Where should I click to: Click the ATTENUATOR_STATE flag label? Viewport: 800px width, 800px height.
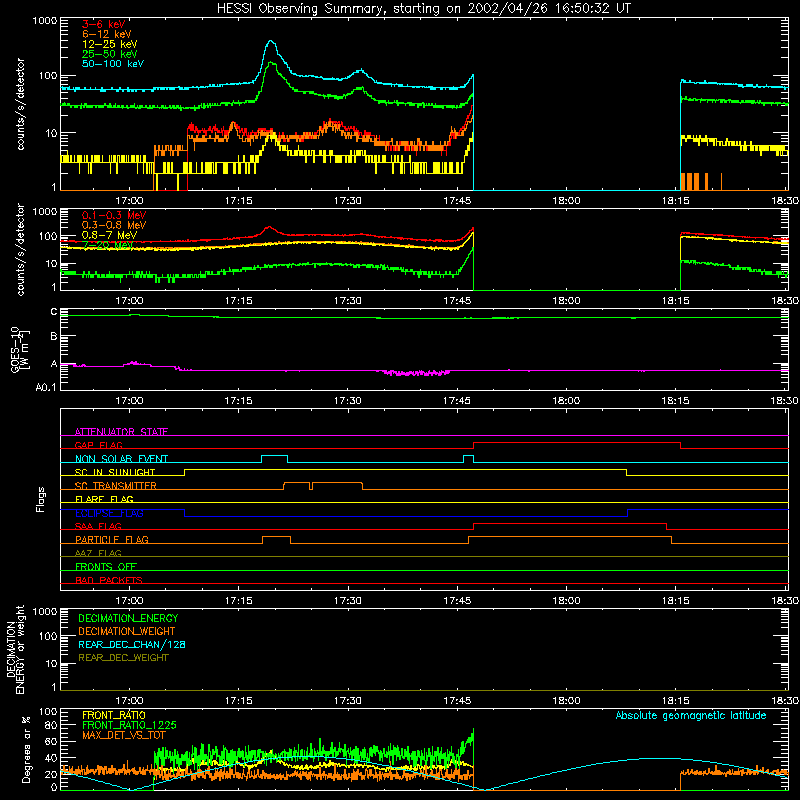coord(121,432)
